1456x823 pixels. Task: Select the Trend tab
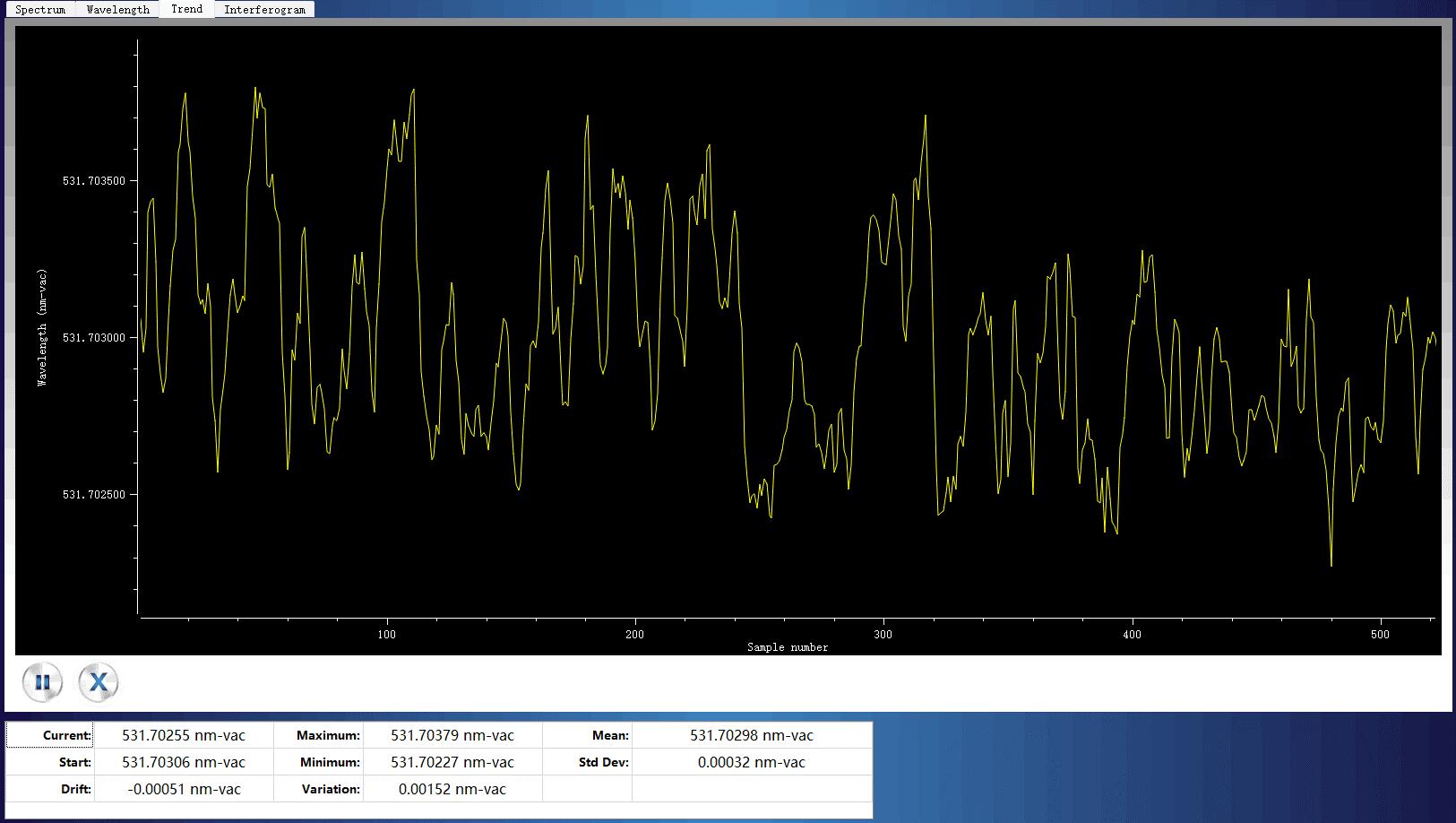pos(186,9)
